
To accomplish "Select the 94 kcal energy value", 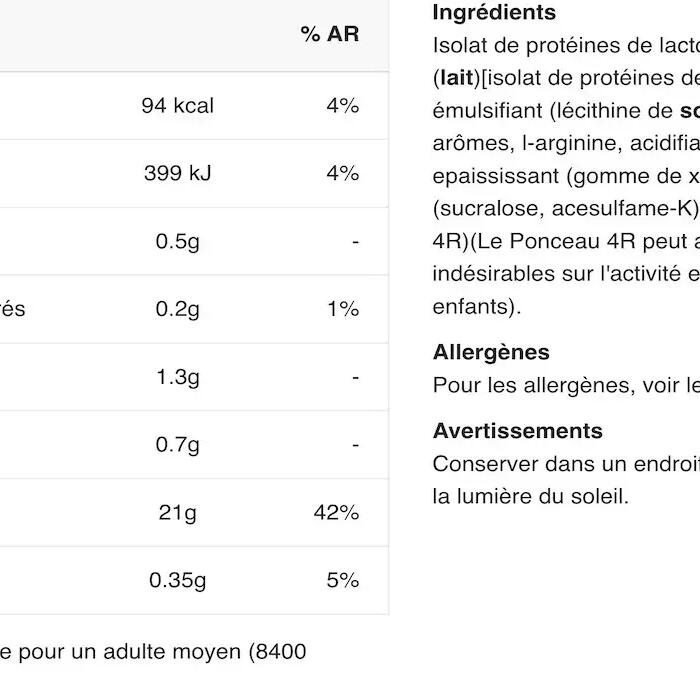I will pyautogui.click(x=177, y=106).
